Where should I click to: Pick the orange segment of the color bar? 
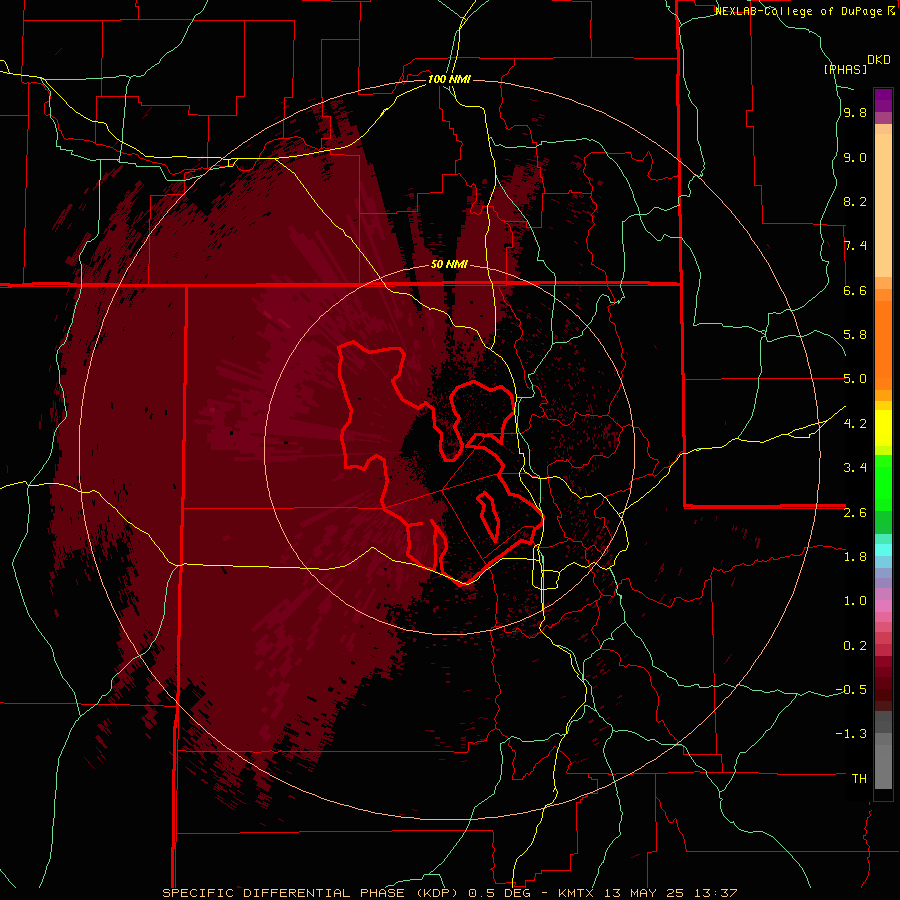point(883,344)
